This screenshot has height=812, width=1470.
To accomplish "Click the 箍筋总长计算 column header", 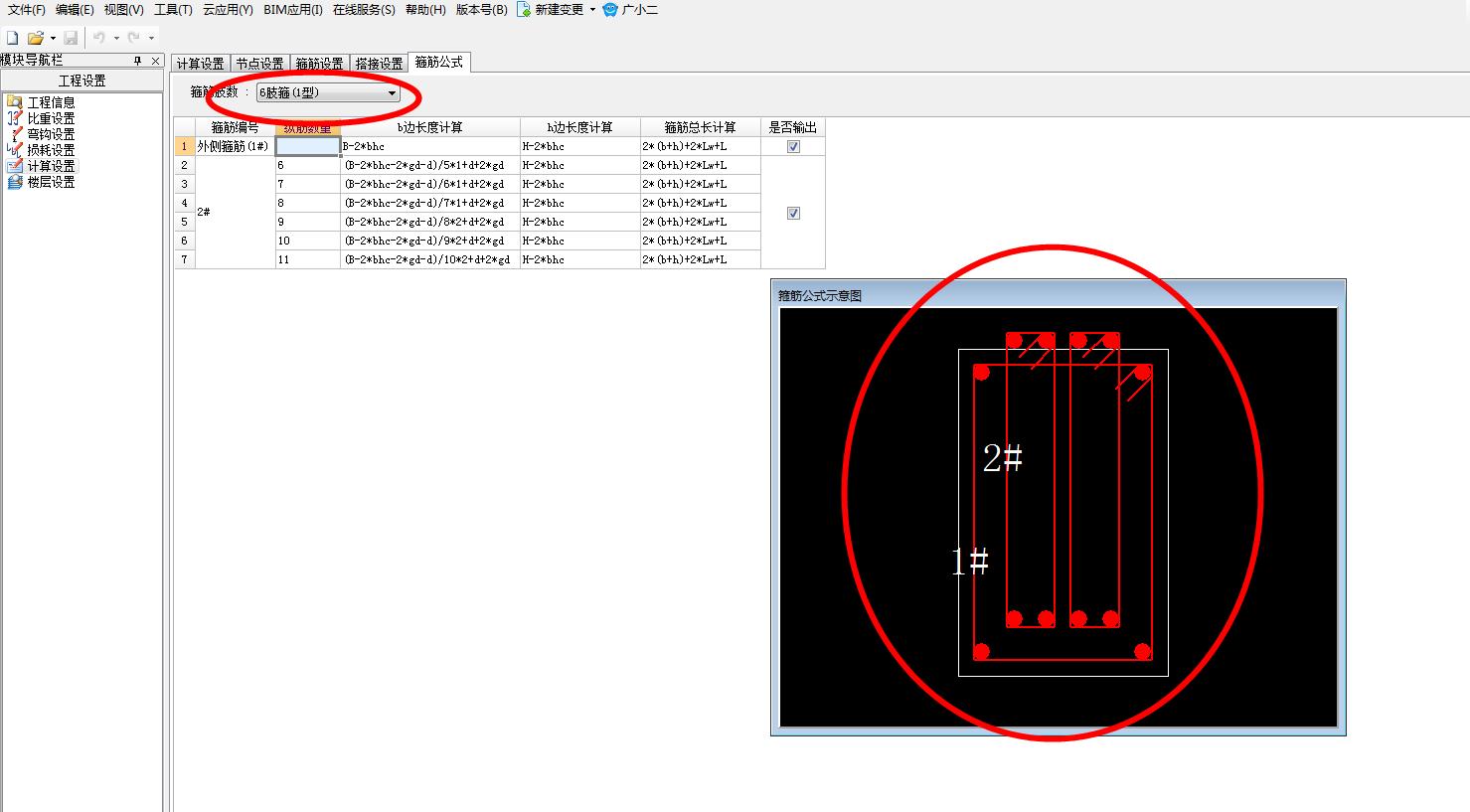I will tap(701, 127).
